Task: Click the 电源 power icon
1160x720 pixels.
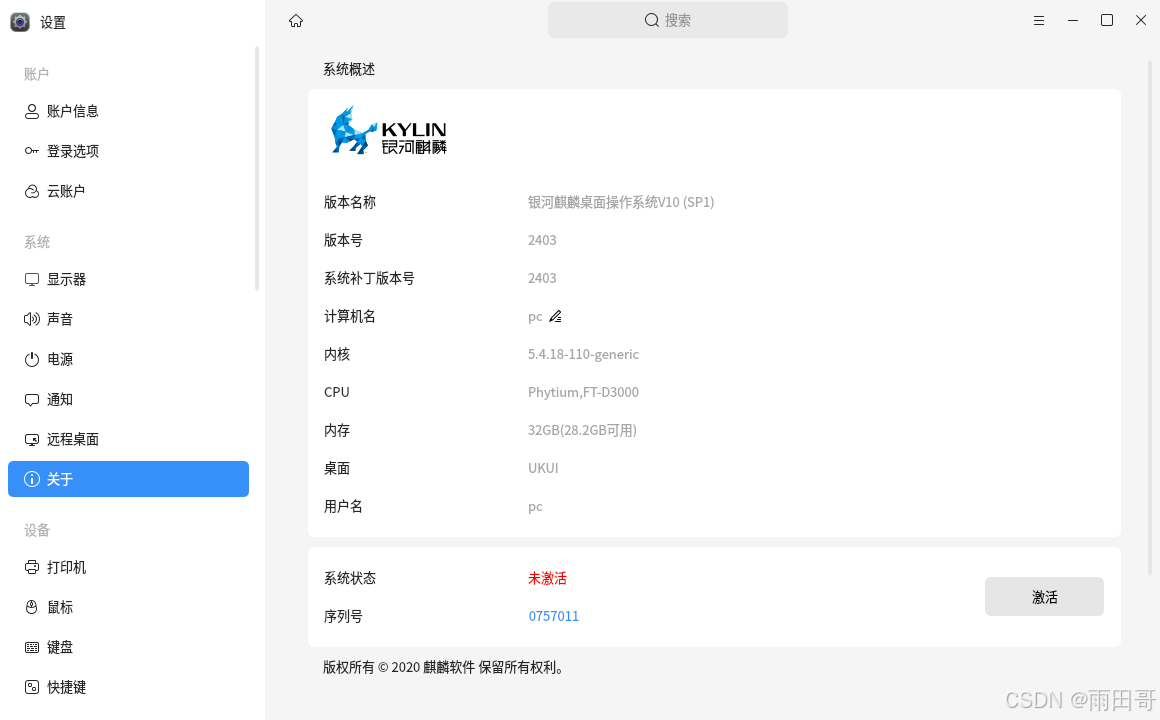Action: point(32,360)
